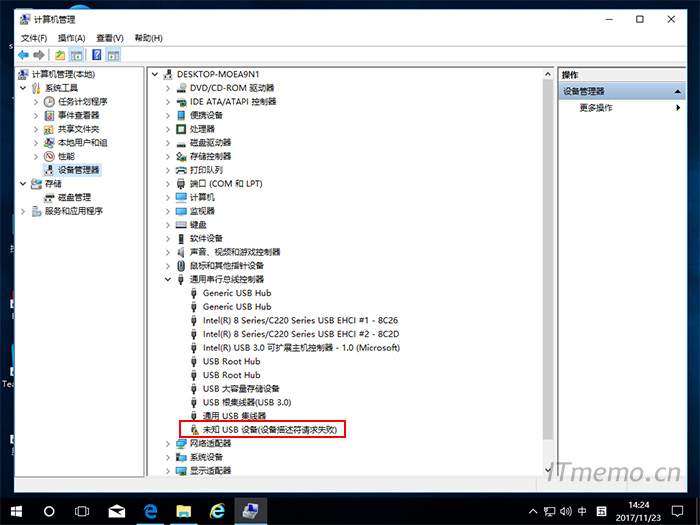Click the 处理器 processor chip icon
The image size is (700, 525).
click(181, 129)
